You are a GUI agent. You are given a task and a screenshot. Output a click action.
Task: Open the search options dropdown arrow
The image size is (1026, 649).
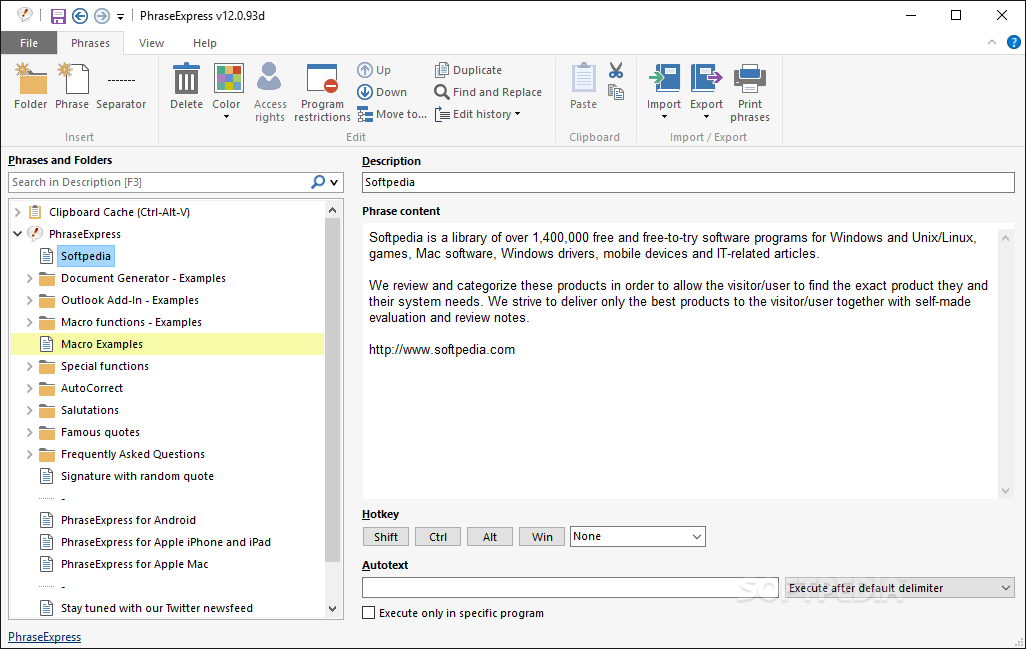tap(334, 183)
